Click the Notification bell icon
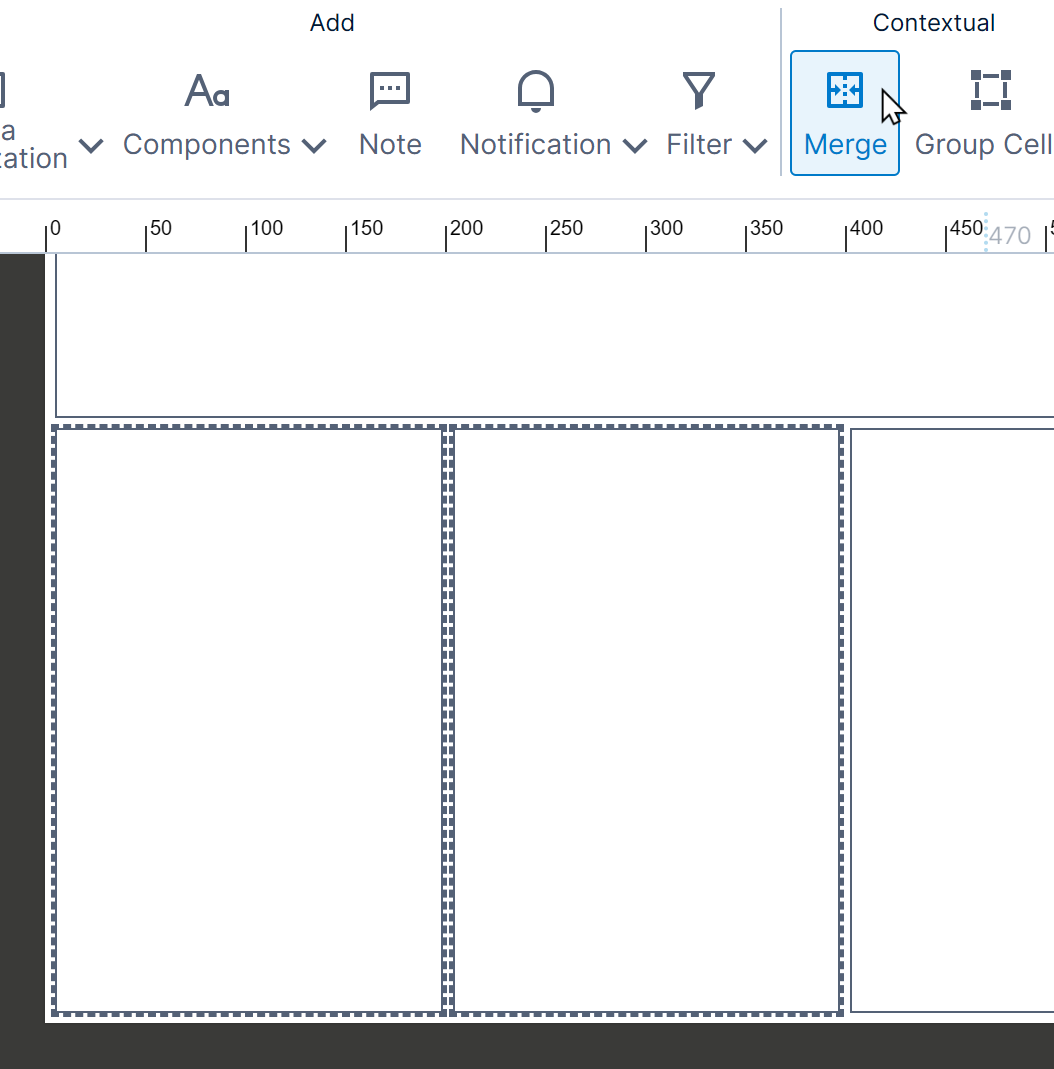Screen dimensions: 1054x1069 (x=536, y=90)
